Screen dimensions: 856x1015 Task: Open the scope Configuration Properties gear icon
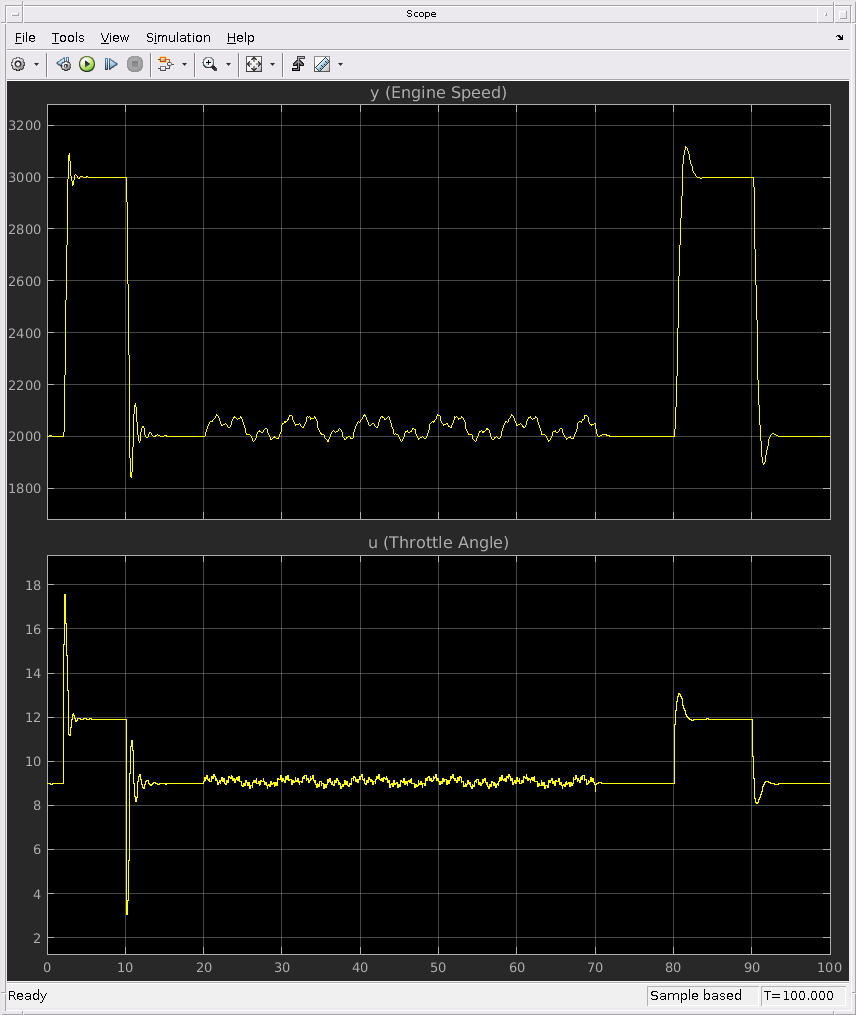(18, 64)
